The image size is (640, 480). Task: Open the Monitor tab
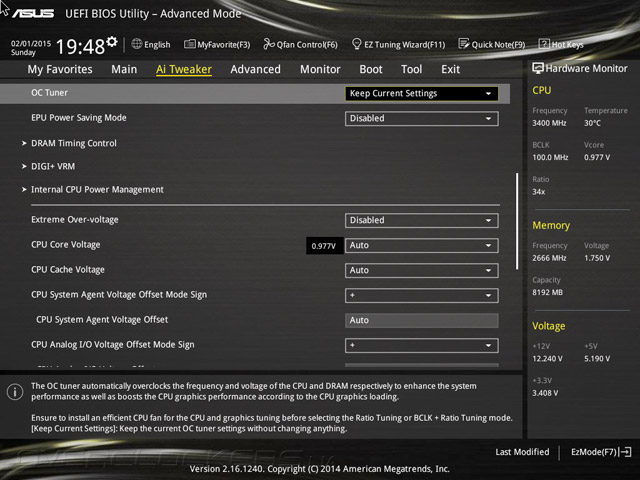320,69
